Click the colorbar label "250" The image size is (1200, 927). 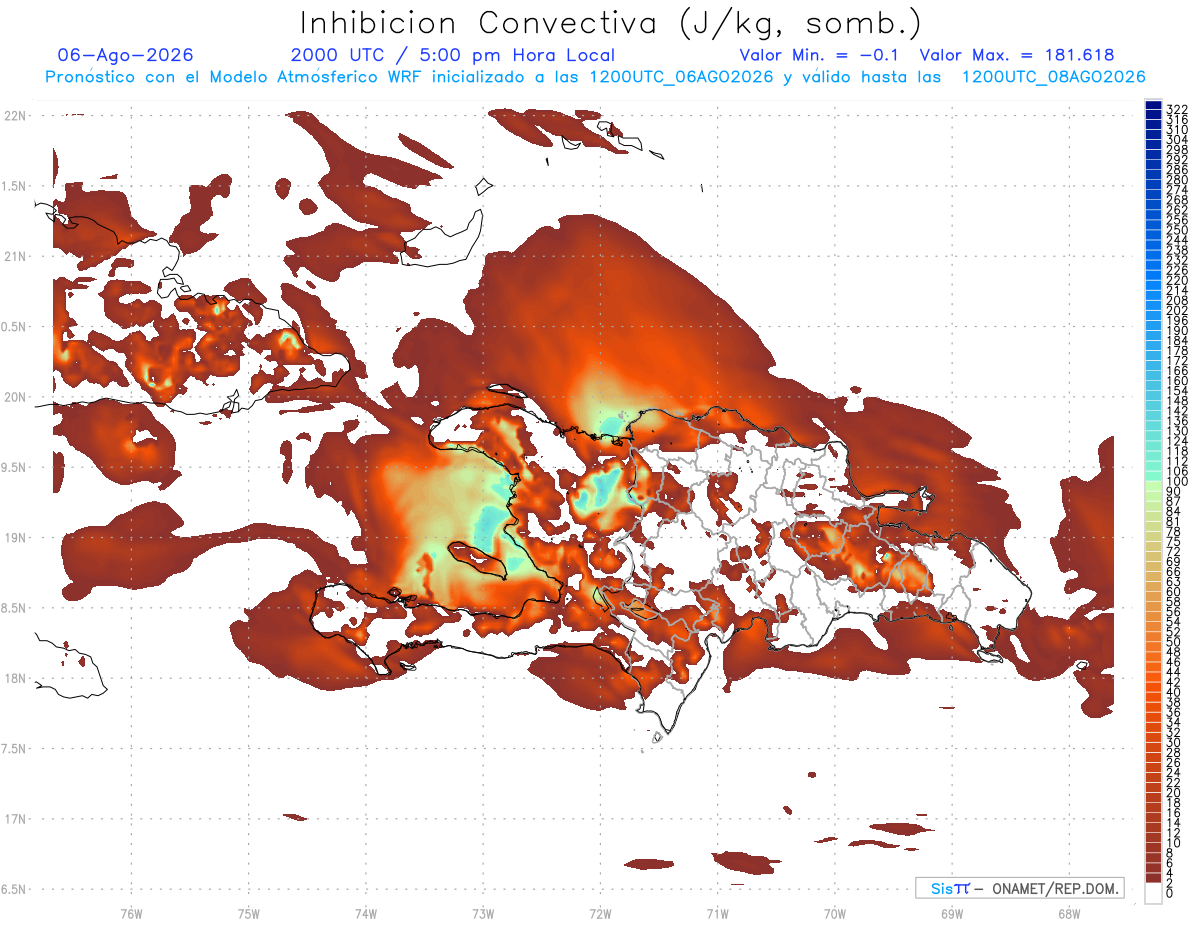1177,230
